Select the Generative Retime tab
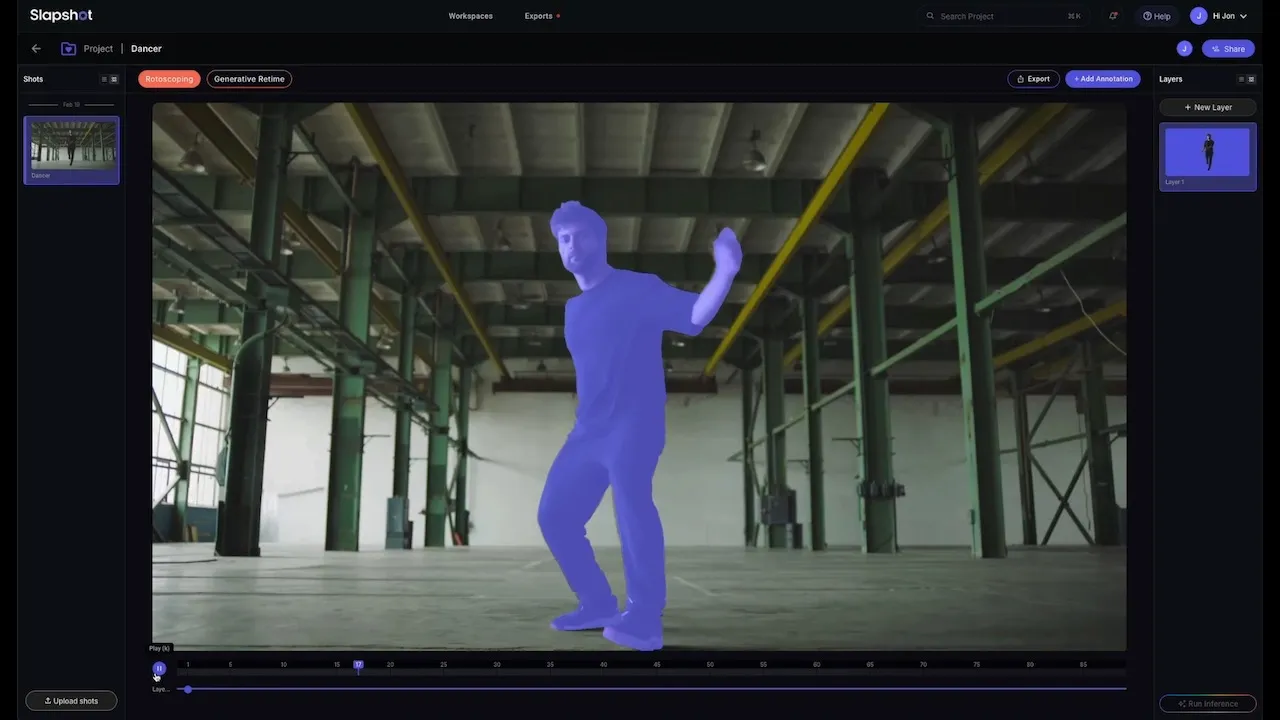This screenshot has width=1280, height=720. pyautogui.click(x=249, y=79)
